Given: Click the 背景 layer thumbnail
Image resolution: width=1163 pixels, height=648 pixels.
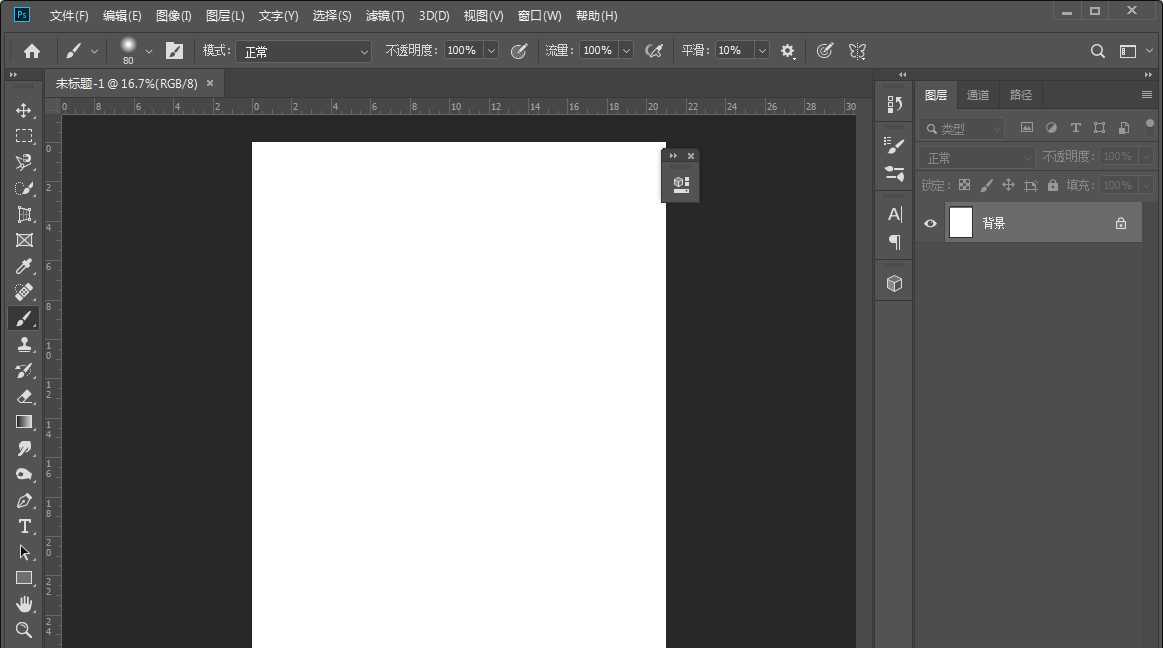Looking at the screenshot, I should click(x=960, y=223).
